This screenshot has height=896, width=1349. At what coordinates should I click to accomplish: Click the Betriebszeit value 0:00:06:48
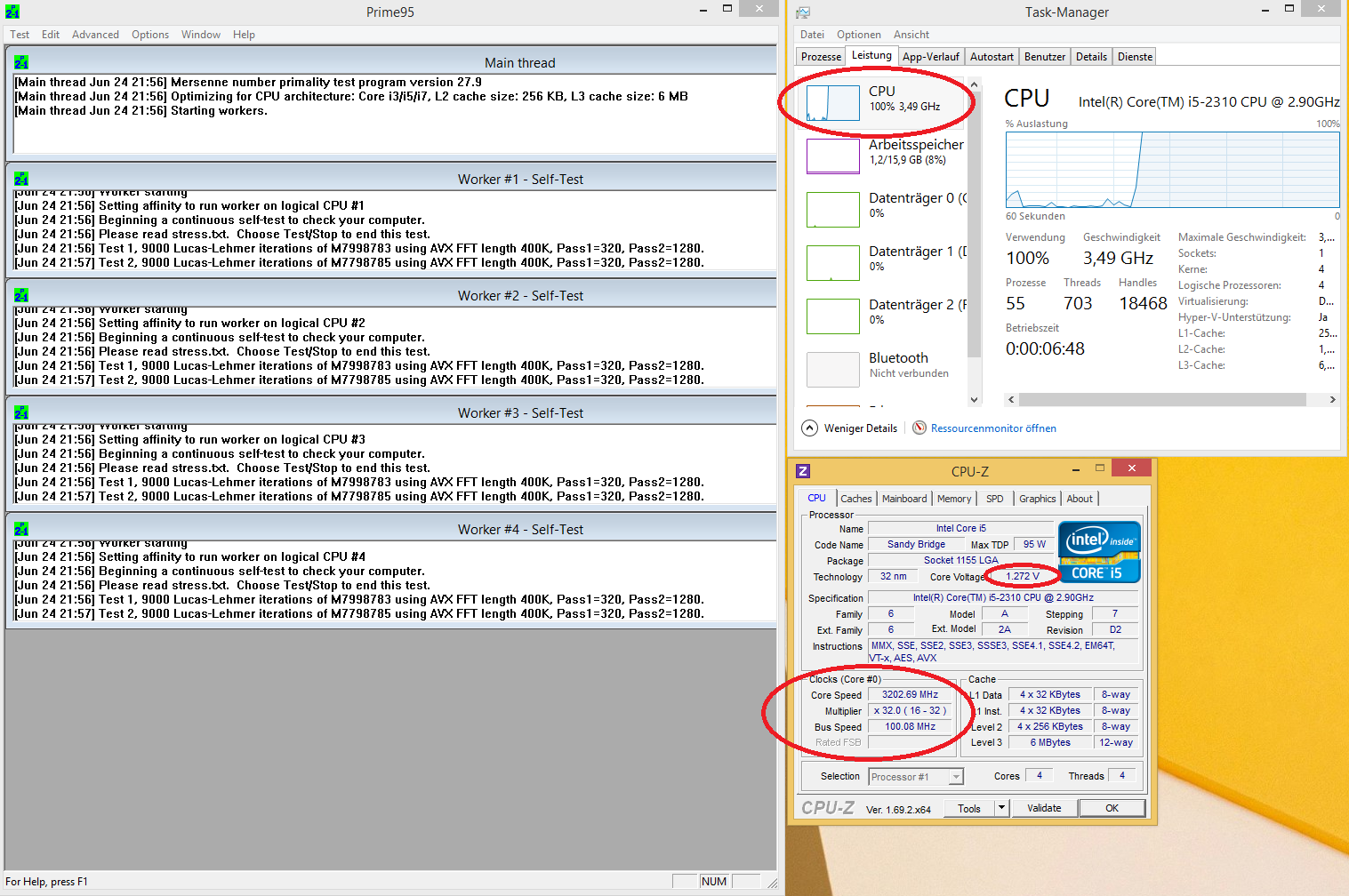pyautogui.click(x=1045, y=349)
